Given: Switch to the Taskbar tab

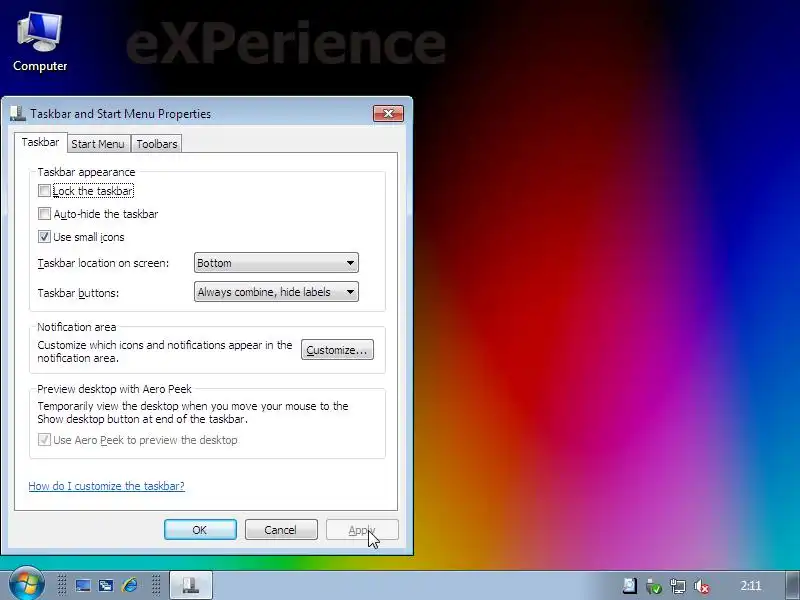Looking at the screenshot, I should [40, 142].
